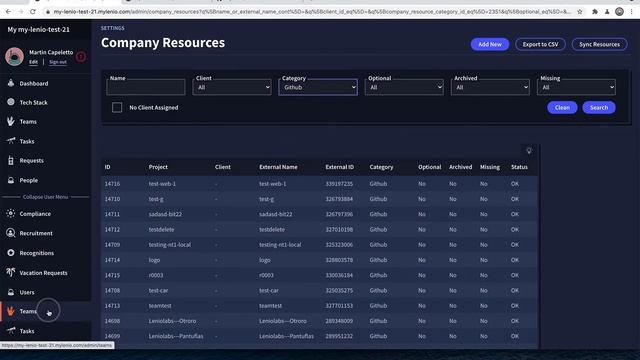The width and height of the screenshot is (640, 360).
Task: Click the Search button
Action: point(599,107)
